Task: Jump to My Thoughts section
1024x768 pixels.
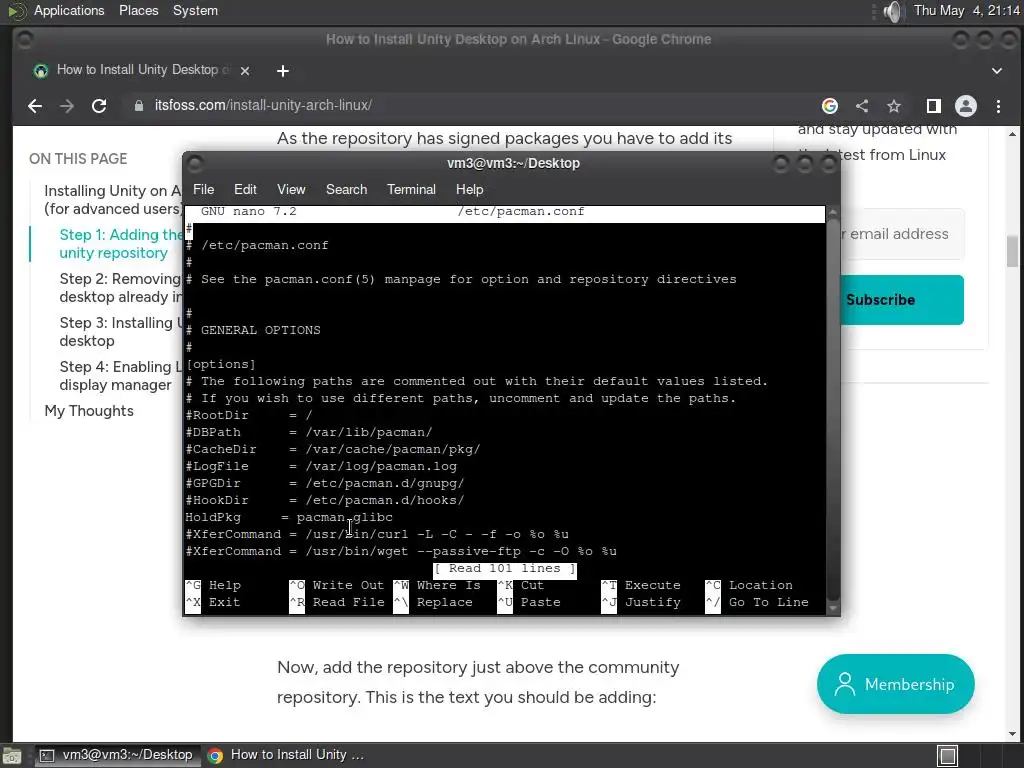Action: click(89, 411)
